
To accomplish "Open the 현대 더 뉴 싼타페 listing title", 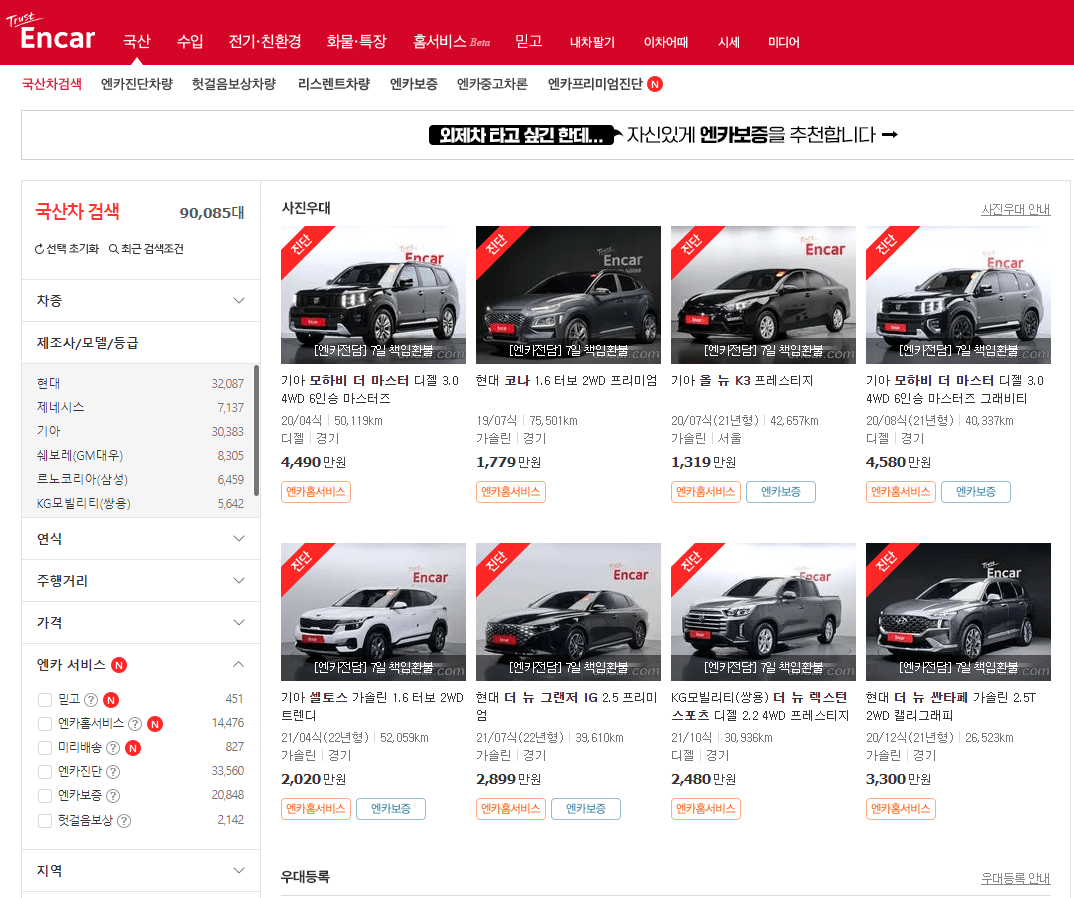I will [951, 706].
